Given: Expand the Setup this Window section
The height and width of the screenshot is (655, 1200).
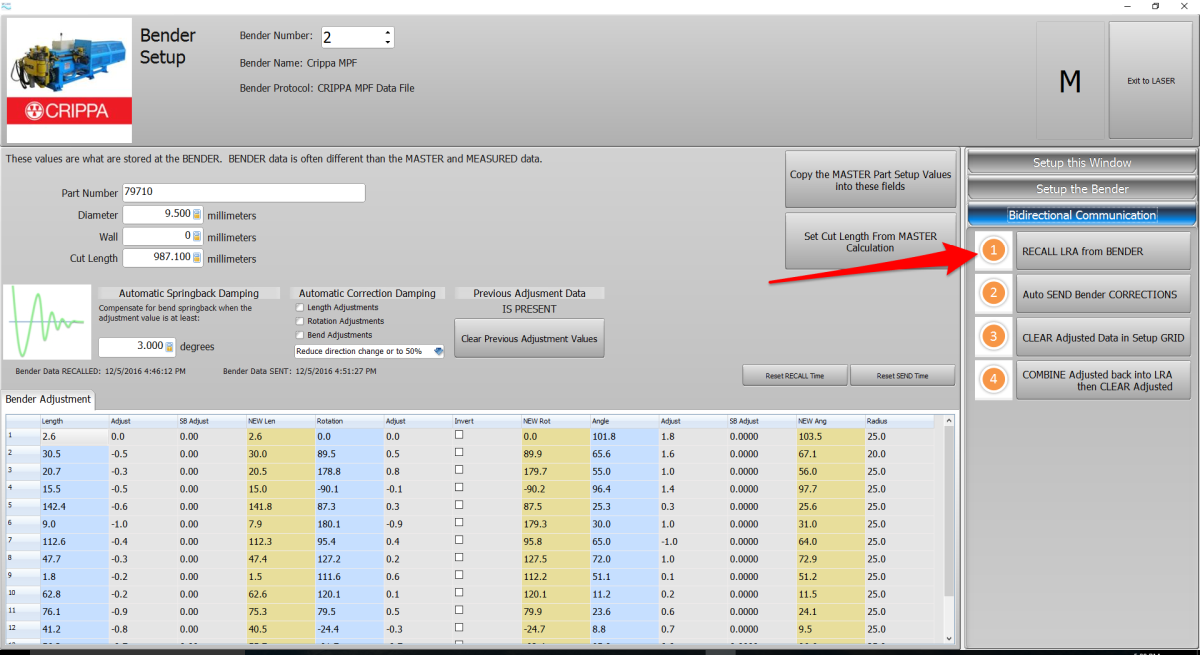Looking at the screenshot, I should (x=1081, y=163).
